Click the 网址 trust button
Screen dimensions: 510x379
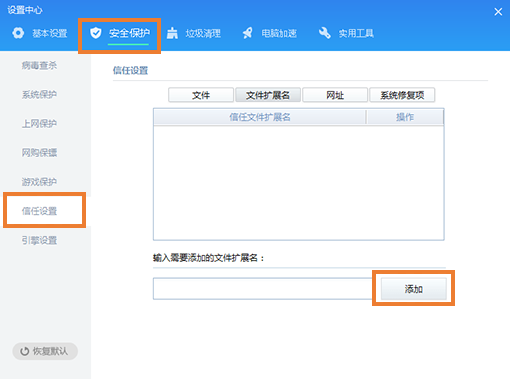tap(335, 95)
